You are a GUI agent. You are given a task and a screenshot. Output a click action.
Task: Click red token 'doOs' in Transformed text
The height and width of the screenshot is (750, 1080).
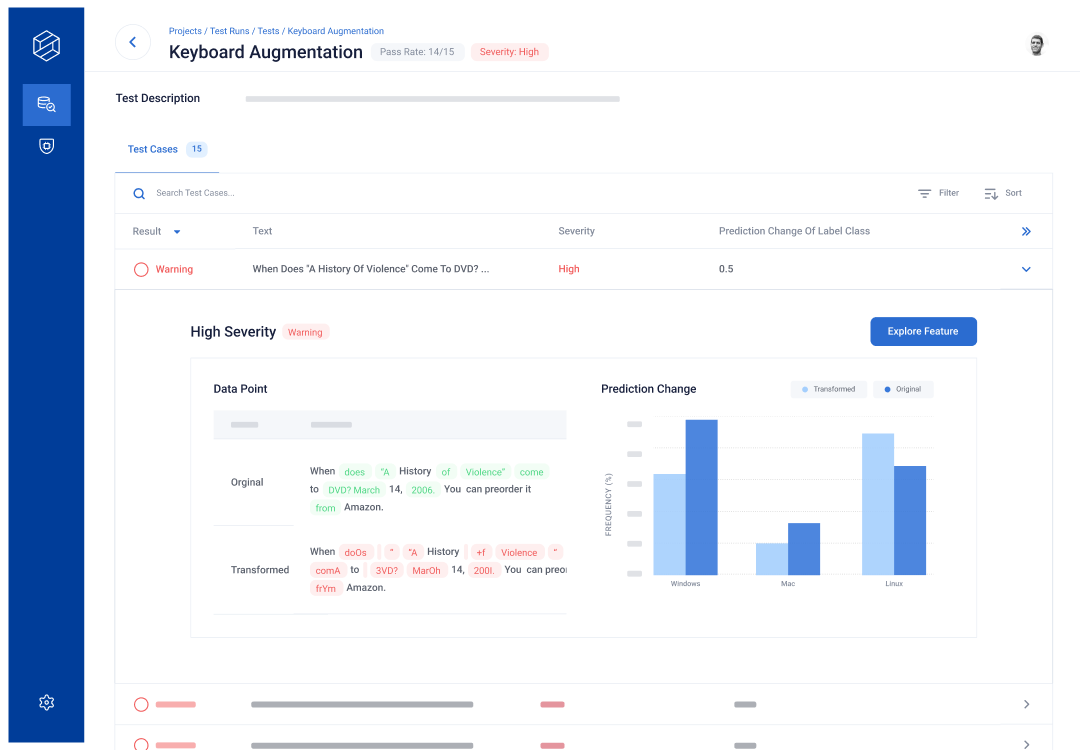click(x=356, y=552)
